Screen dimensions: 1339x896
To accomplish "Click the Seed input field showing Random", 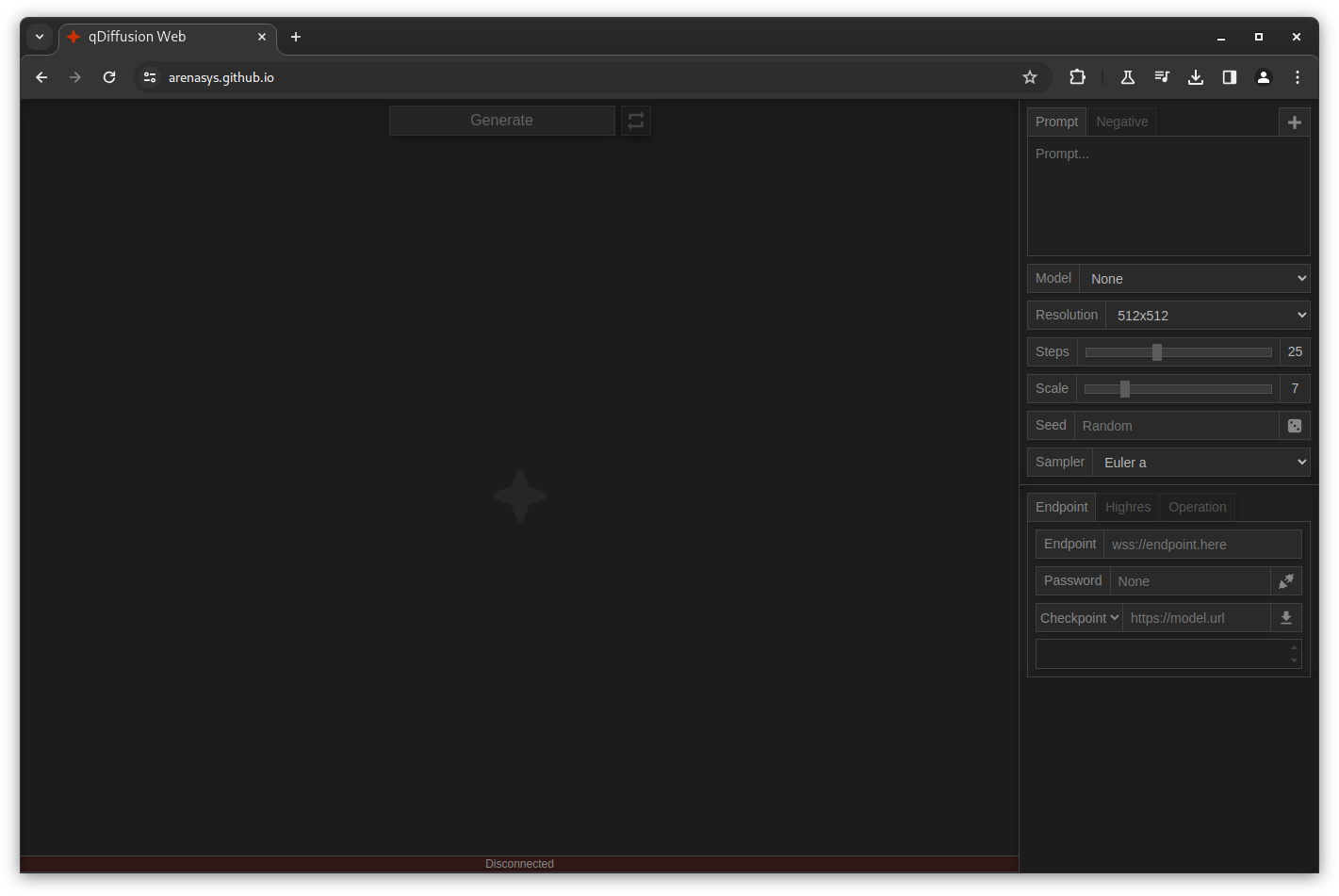I will coord(1177,426).
